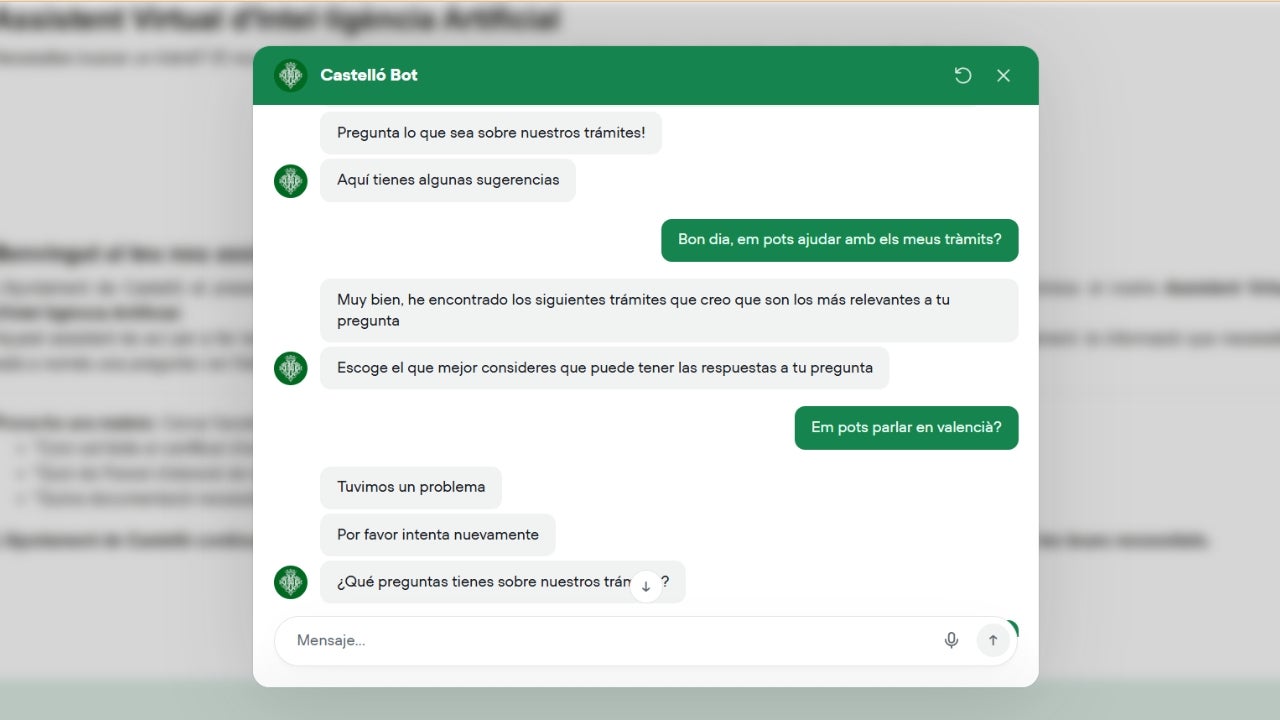Click the "Aquí tienes algunas sugerencias" bubble
The height and width of the screenshot is (720, 1280).
(x=447, y=181)
